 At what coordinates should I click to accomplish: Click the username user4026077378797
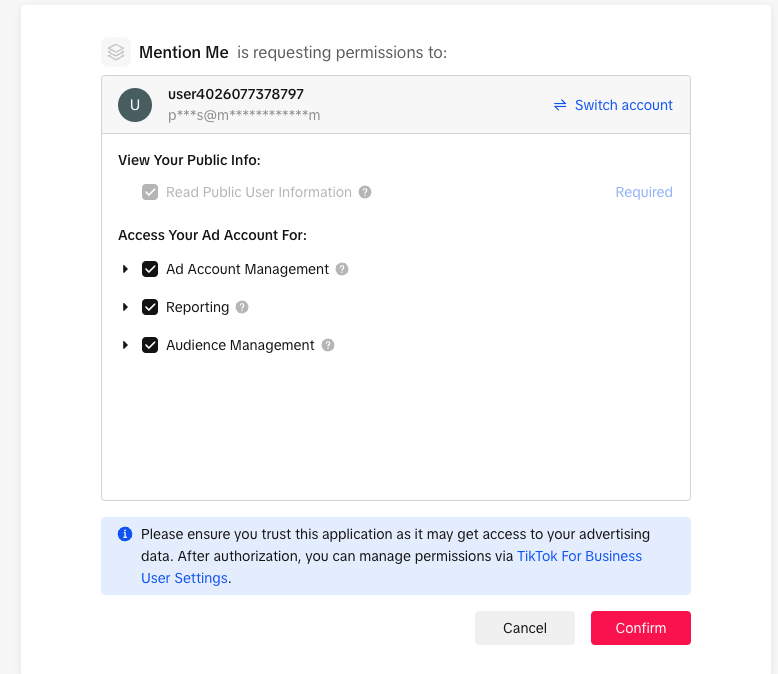point(236,94)
